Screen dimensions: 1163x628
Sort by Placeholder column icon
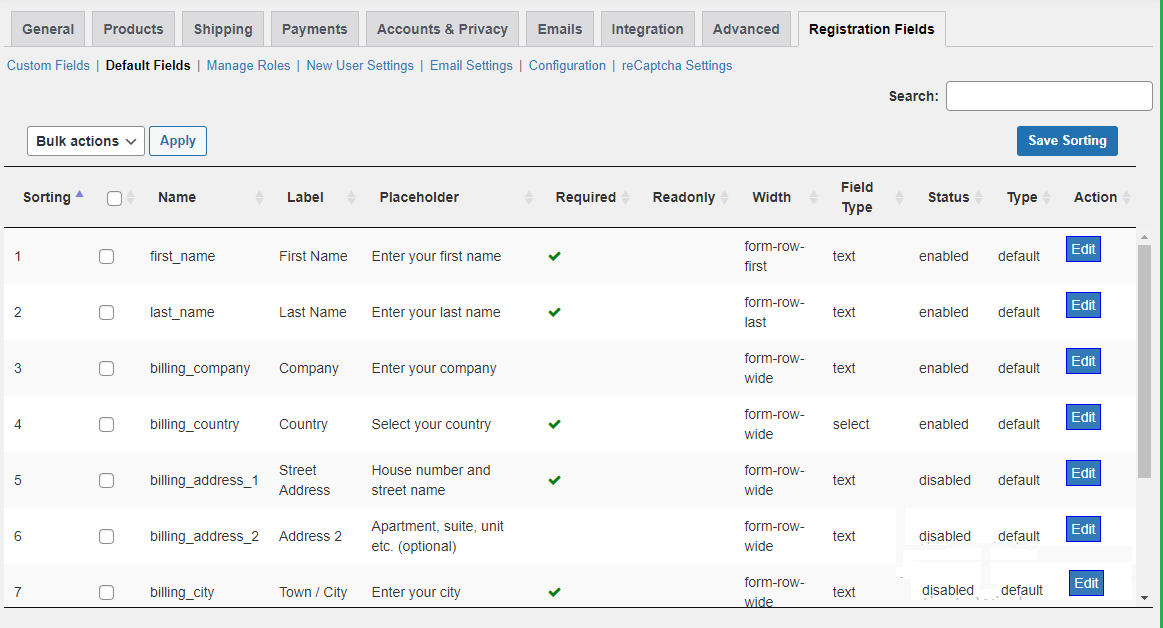[x=529, y=198]
